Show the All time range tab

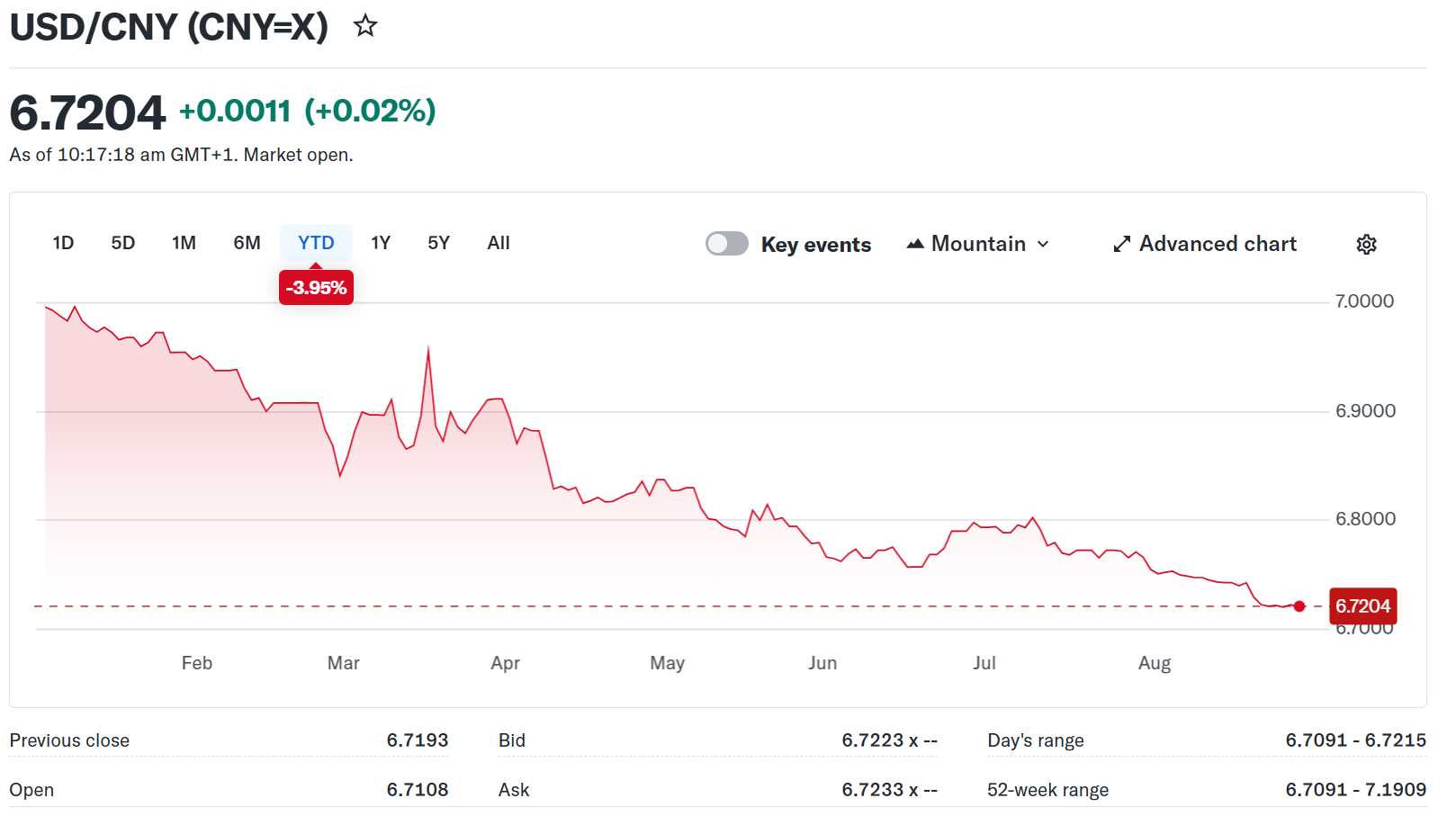[x=499, y=243]
